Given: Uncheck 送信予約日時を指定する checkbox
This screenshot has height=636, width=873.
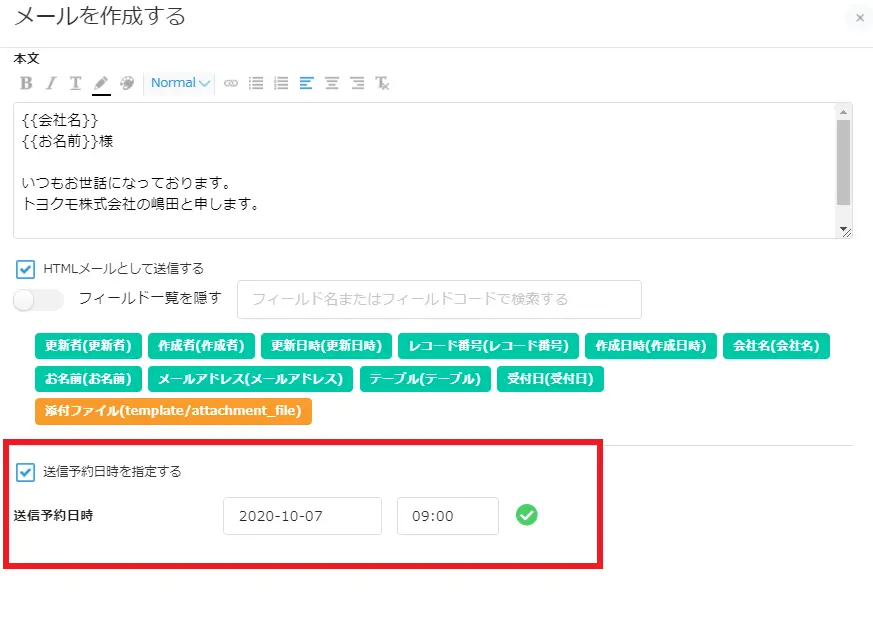Looking at the screenshot, I should pyautogui.click(x=25, y=472).
